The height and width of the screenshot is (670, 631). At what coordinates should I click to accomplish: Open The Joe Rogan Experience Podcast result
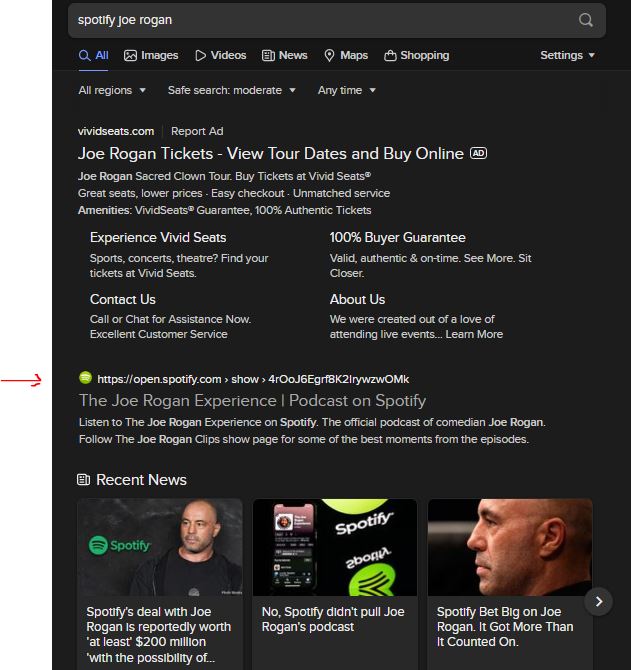pyautogui.click(x=252, y=400)
